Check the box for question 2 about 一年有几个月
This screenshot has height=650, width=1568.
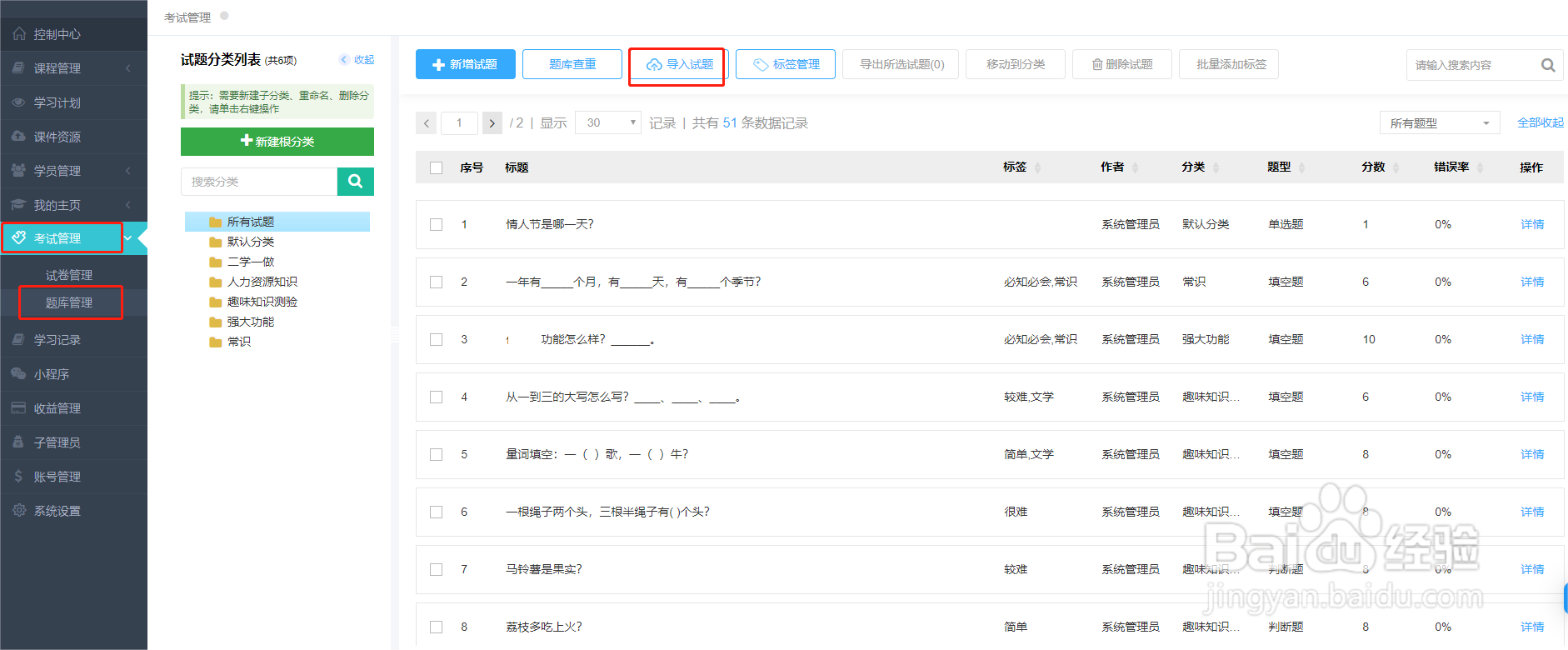point(436,282)
